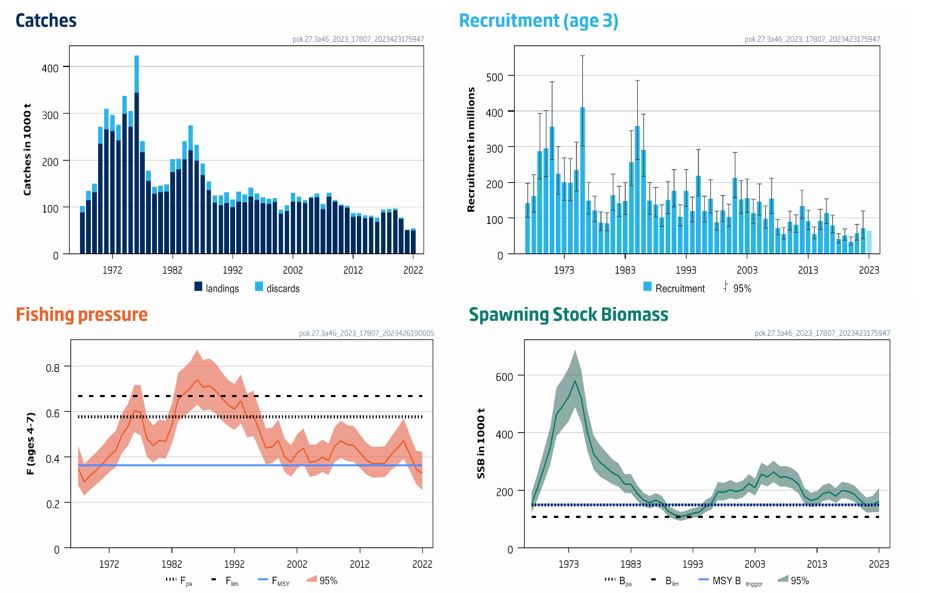Click the 0.4 tick on the Fishing pressure y-axis
The width and height of the screenshot is (948, 593).
53,458
